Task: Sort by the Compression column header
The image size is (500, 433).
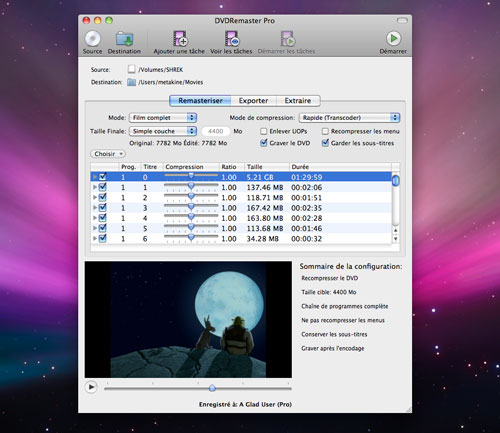Action: (x=191, y=167)
